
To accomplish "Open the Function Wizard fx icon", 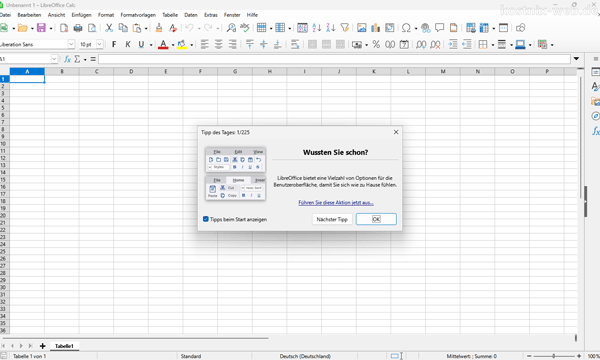I will pyautogui.click(x=67, y=59).
